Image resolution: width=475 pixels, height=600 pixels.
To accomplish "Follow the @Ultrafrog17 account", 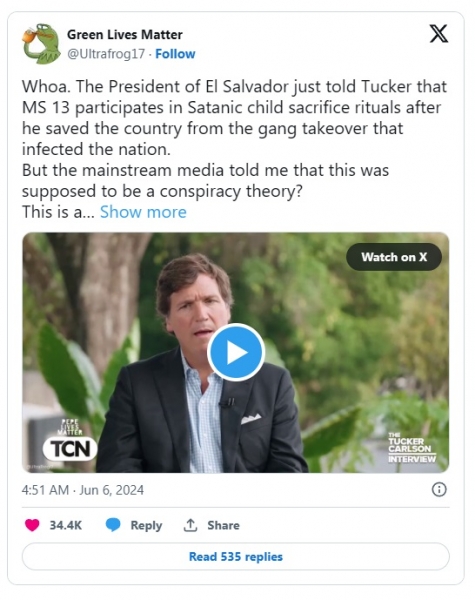I will tap(175, 54).
